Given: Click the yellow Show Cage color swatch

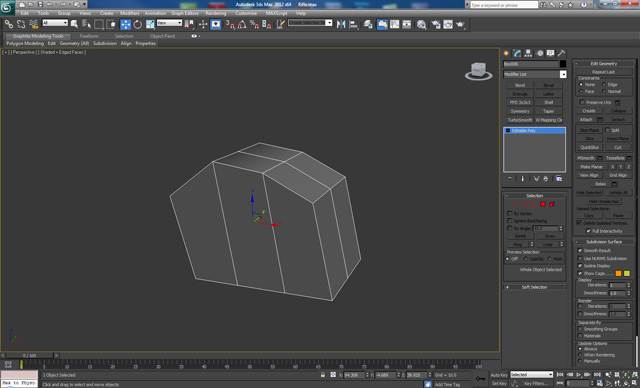Looking at the screenshot, I should [627, 273].
